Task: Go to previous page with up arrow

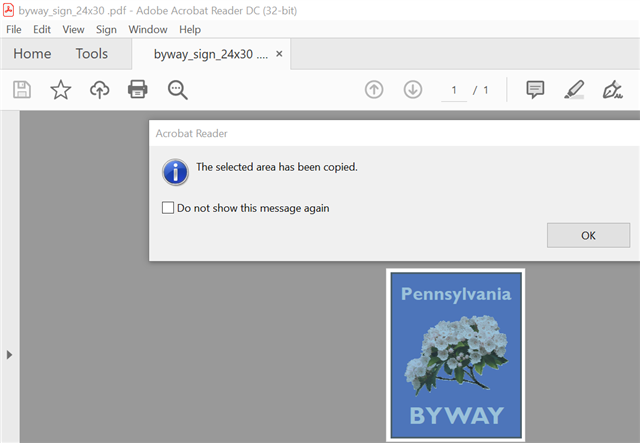Action: point(374,89)
